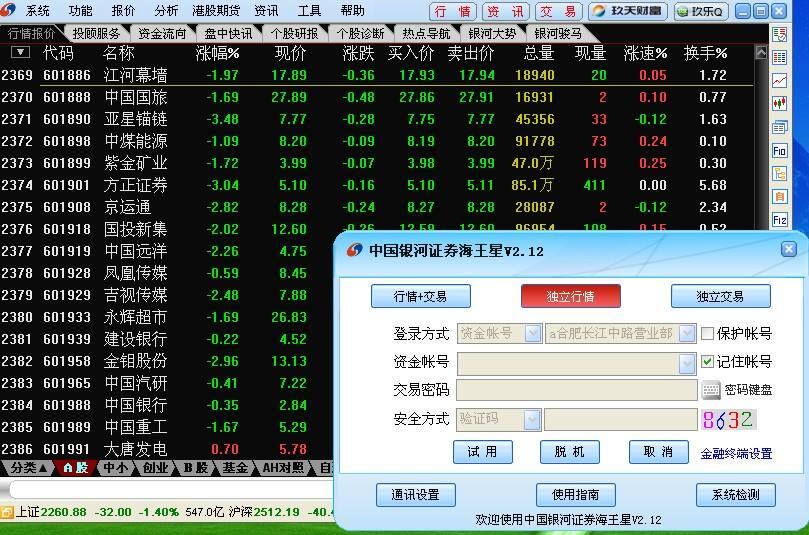Open the 合肥长江中路营业部 branch dropdown
Image resolution: width=809 pixels, height=535 pixels.
pyautogui.click(x=687, y=333)
